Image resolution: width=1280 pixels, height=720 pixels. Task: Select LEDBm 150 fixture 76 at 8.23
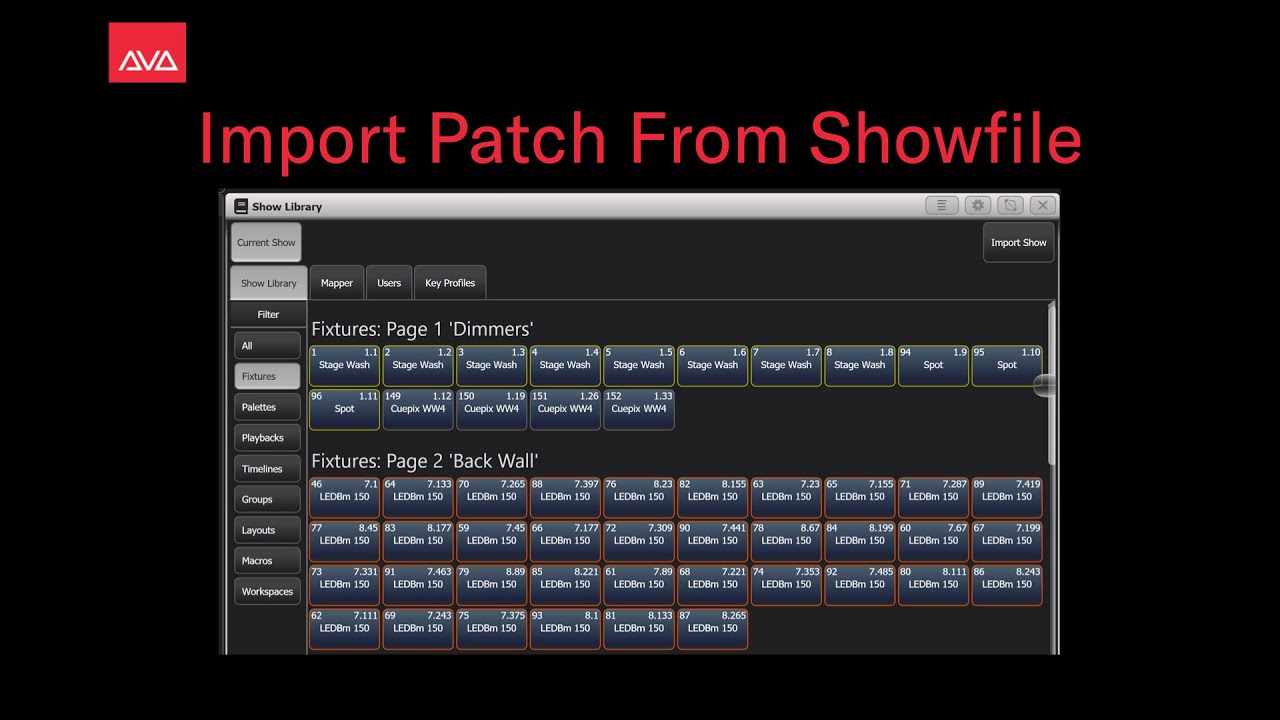coord(639,497)
